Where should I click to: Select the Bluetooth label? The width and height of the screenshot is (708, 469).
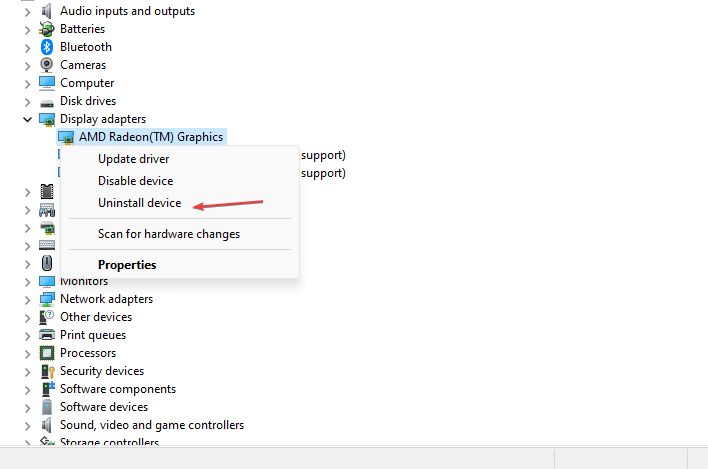click(86, 47)
